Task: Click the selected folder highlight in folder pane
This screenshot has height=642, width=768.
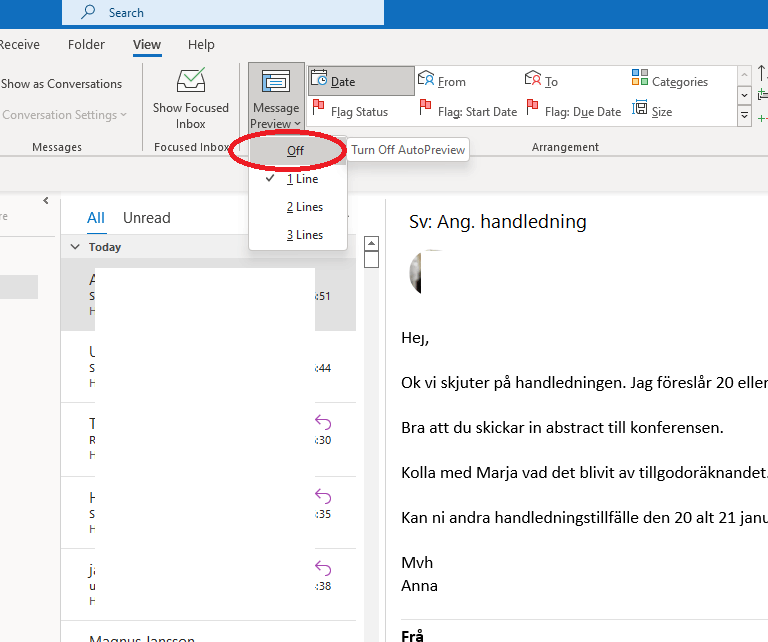Action: (x=19, y=287)
